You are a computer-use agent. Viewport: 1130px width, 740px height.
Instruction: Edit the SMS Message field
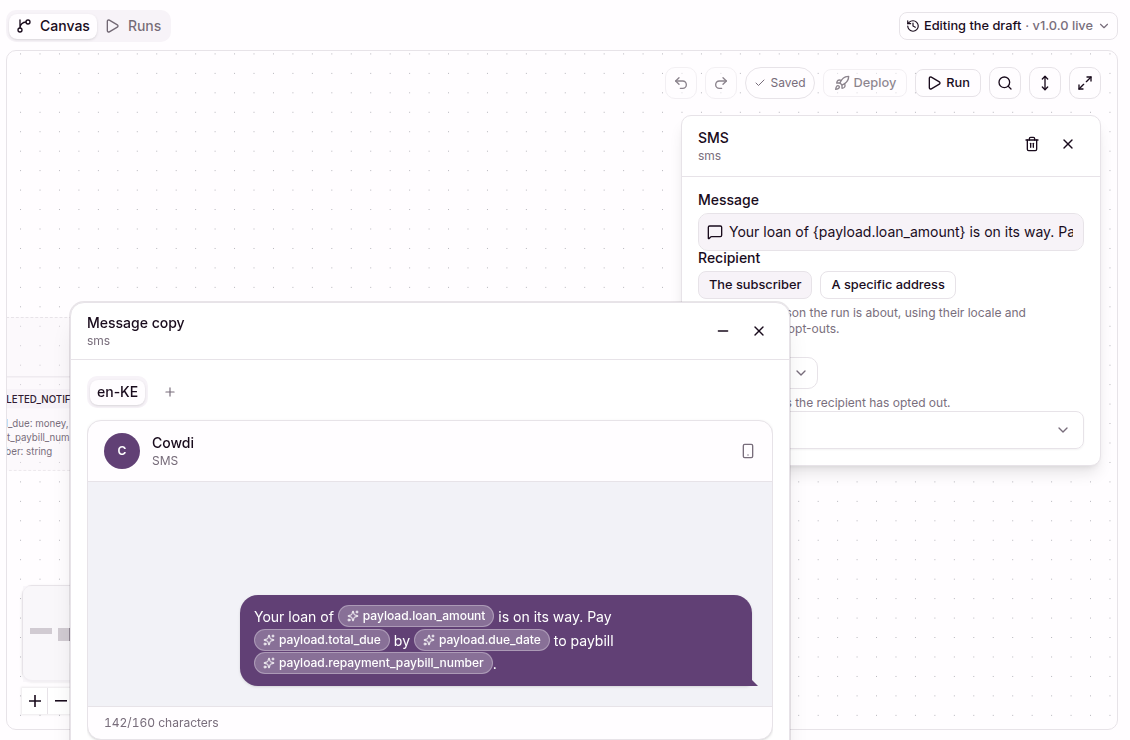click(x=891, y=232)
